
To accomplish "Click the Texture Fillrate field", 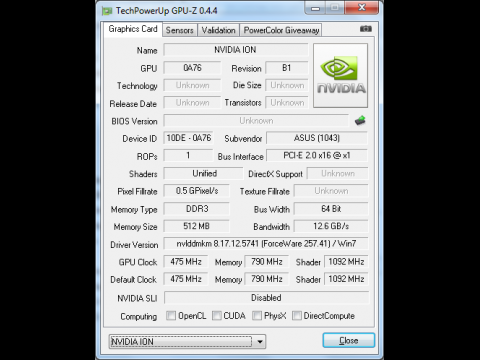I will [331, 191].
